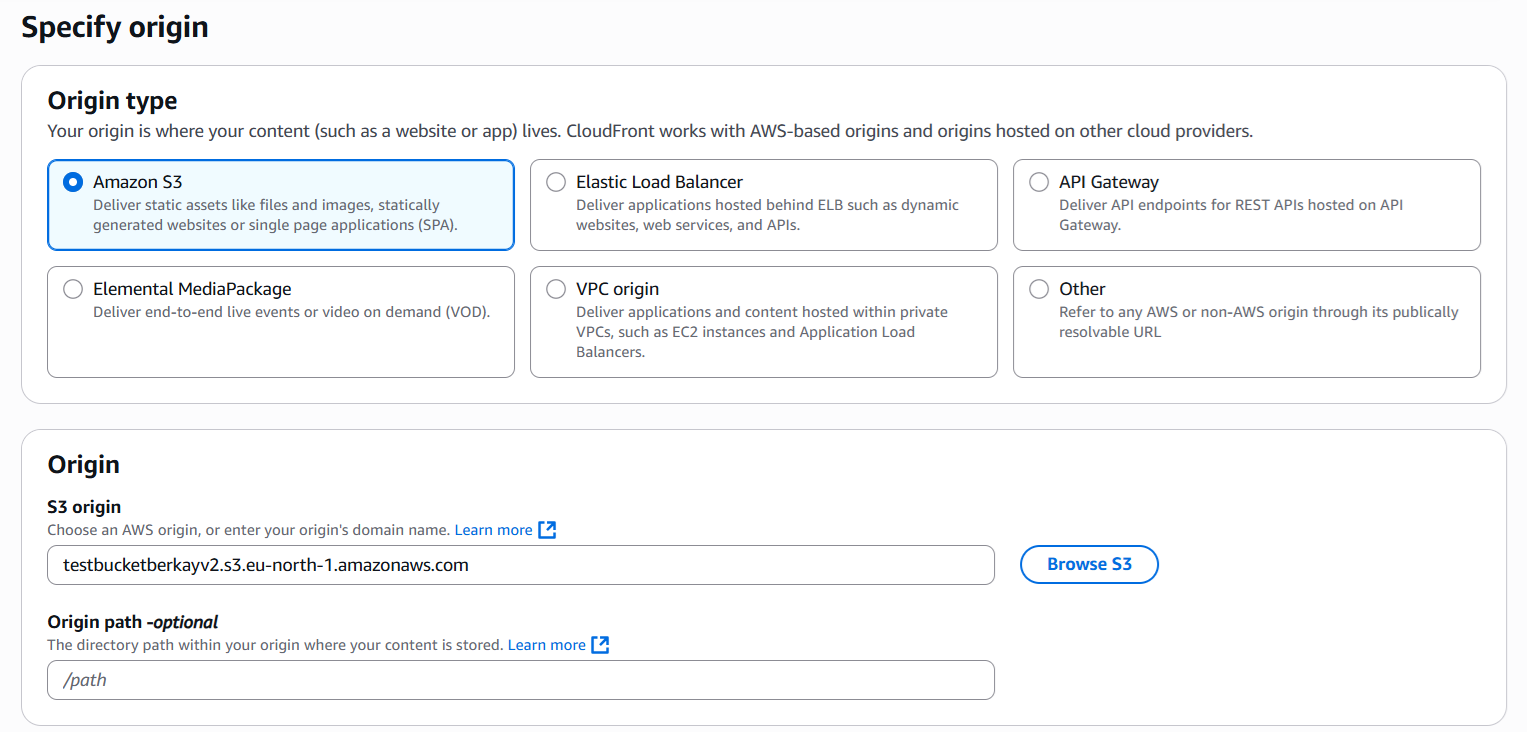Choose the Elastic Load Balancer radio button
Viewport: 1527px width, 732px height.
(x=556, y=182)
